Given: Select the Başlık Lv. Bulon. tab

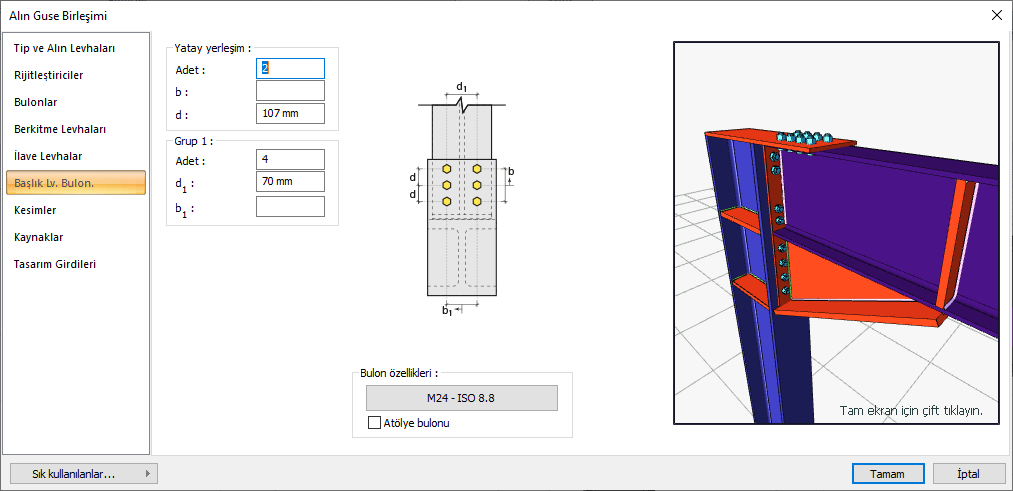Looking at the screenshot, I should point(76,183).
